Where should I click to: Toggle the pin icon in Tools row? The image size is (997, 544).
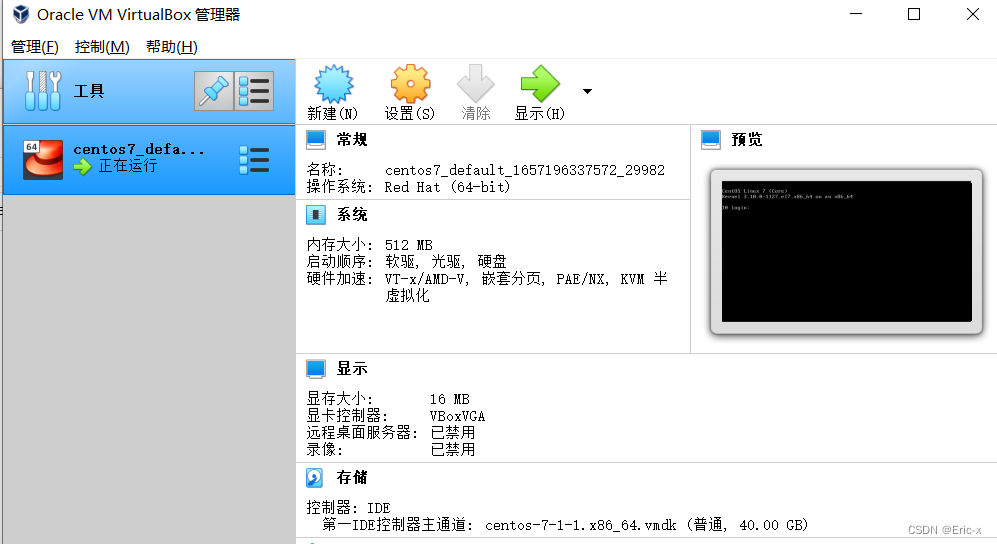click(214, 91)
